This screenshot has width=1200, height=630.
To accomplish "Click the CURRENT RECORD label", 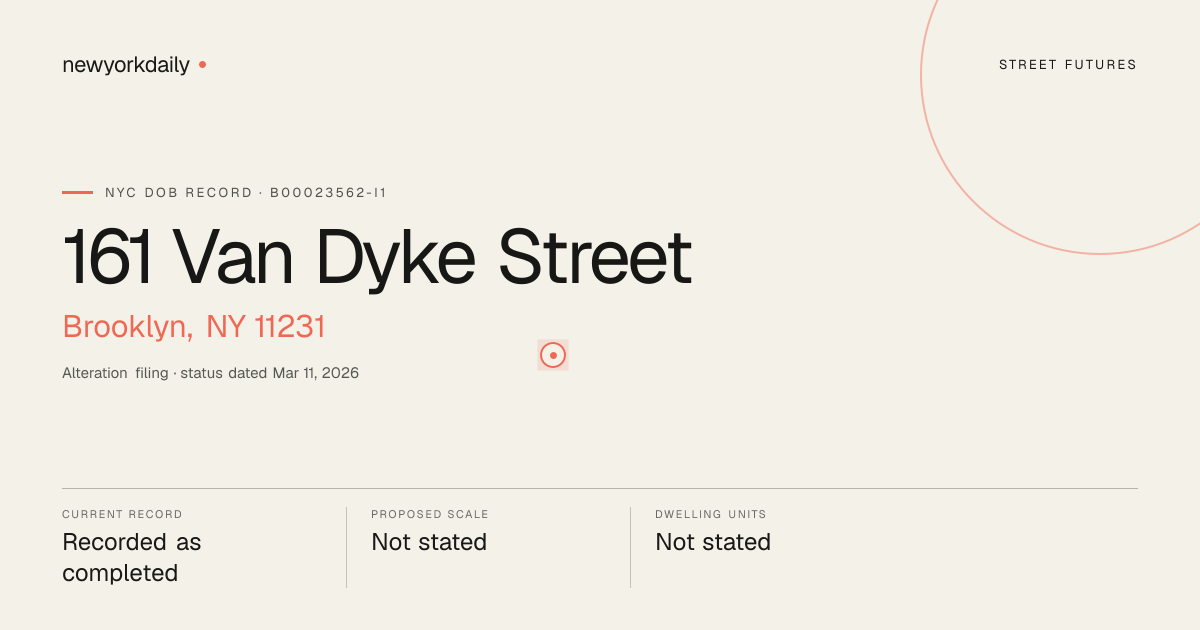I will coord(122,514).
